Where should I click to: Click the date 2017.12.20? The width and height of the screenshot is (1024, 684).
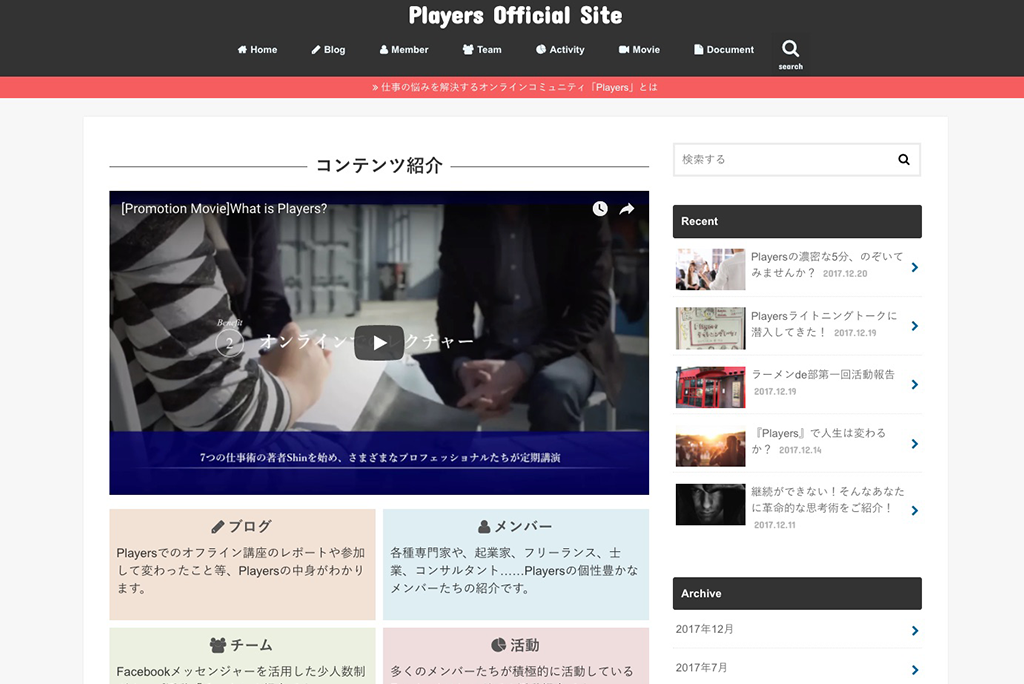click(x=845, y=274)
